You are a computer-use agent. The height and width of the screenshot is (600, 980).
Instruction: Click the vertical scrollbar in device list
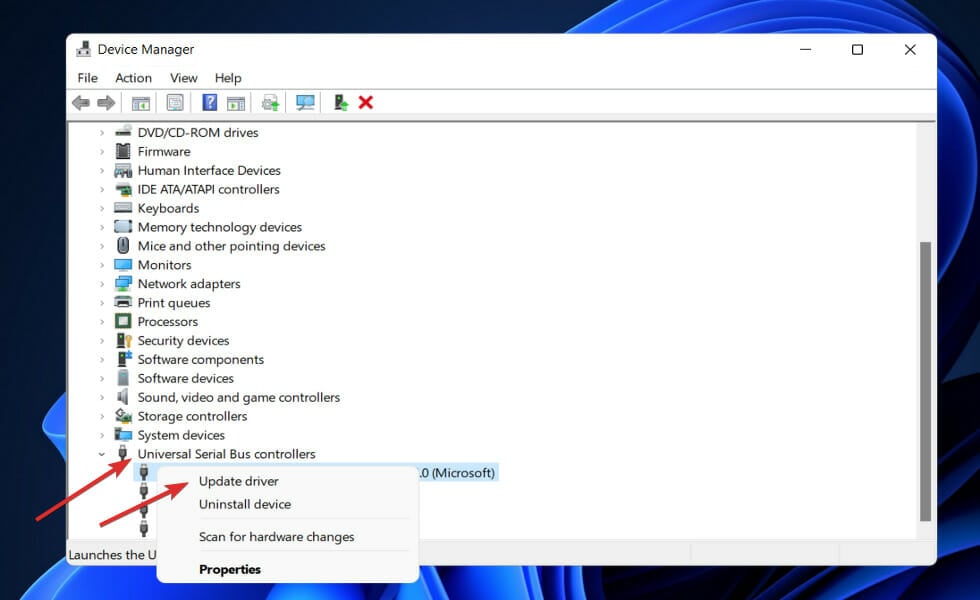click(x=925, y=380)
